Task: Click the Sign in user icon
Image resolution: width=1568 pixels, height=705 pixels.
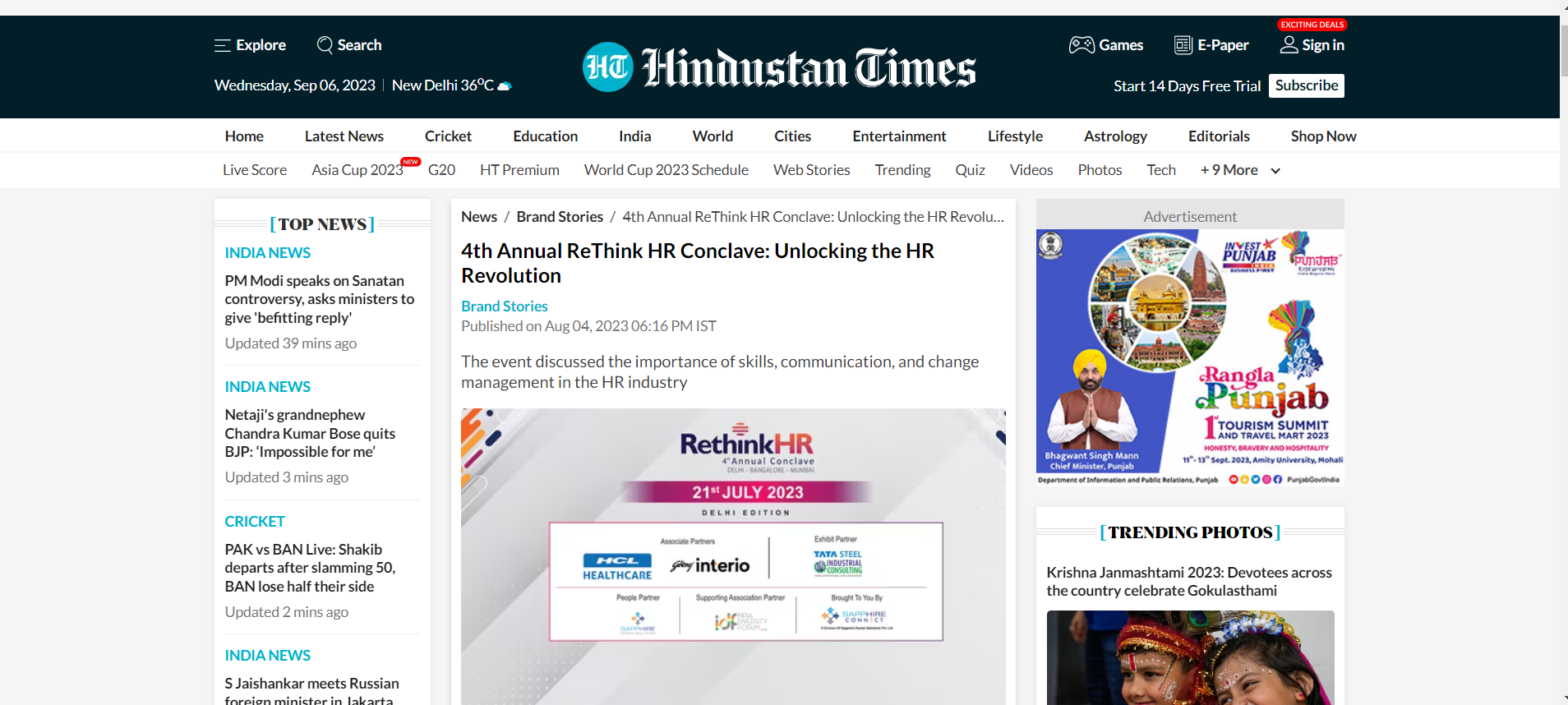Action: coord(1289,45)
